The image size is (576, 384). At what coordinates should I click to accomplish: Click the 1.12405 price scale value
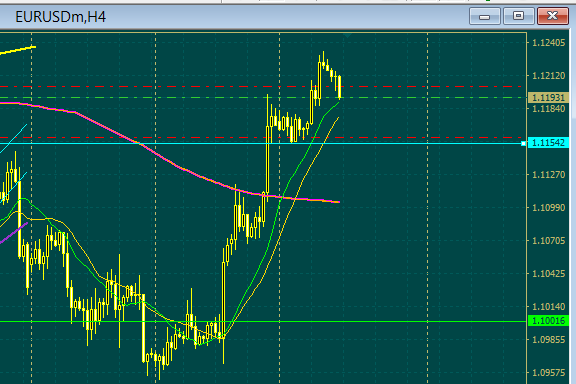pyautogui.click(x=548, y=43)
